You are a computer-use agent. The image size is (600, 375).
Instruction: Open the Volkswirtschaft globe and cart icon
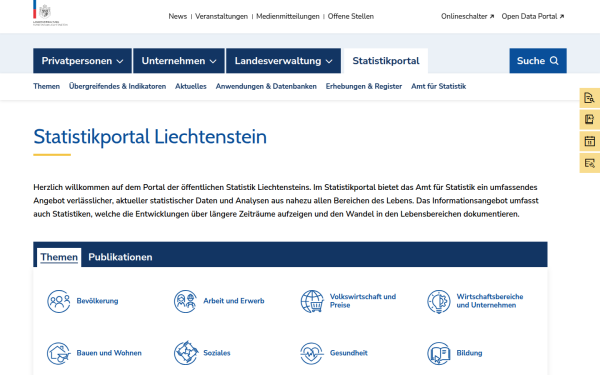pos(312,301)
